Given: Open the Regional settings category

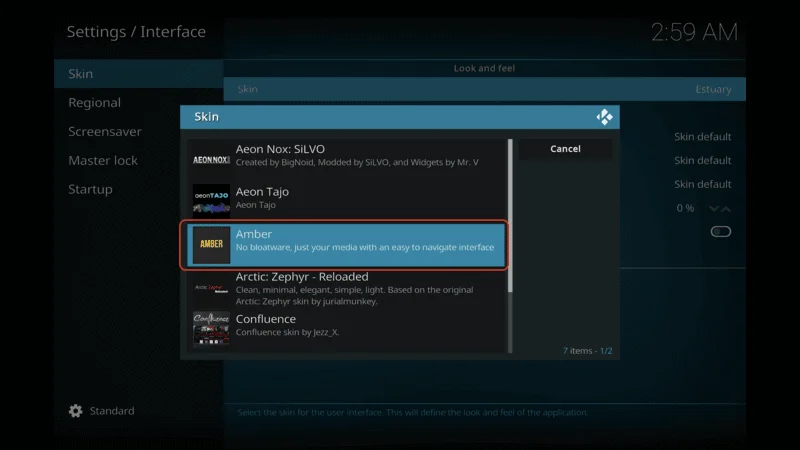Looking at the screenshot, I should pyautogui.click(x=139, y=103).
